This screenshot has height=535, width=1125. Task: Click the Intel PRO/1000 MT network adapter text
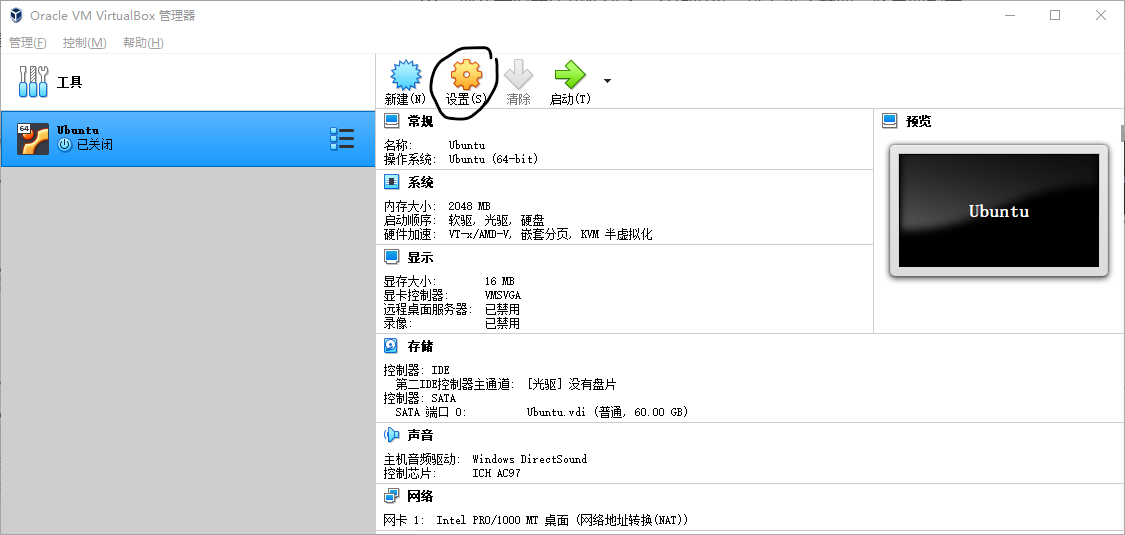click(x=562, y=520)
